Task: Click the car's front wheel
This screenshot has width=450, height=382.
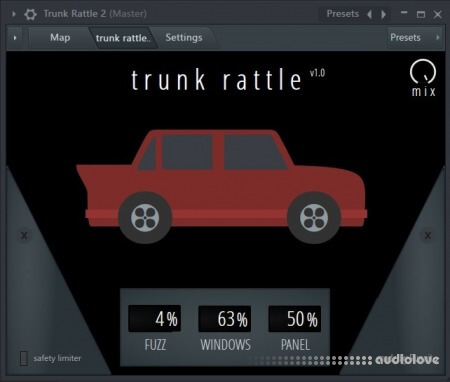Action: pos(314,218)
